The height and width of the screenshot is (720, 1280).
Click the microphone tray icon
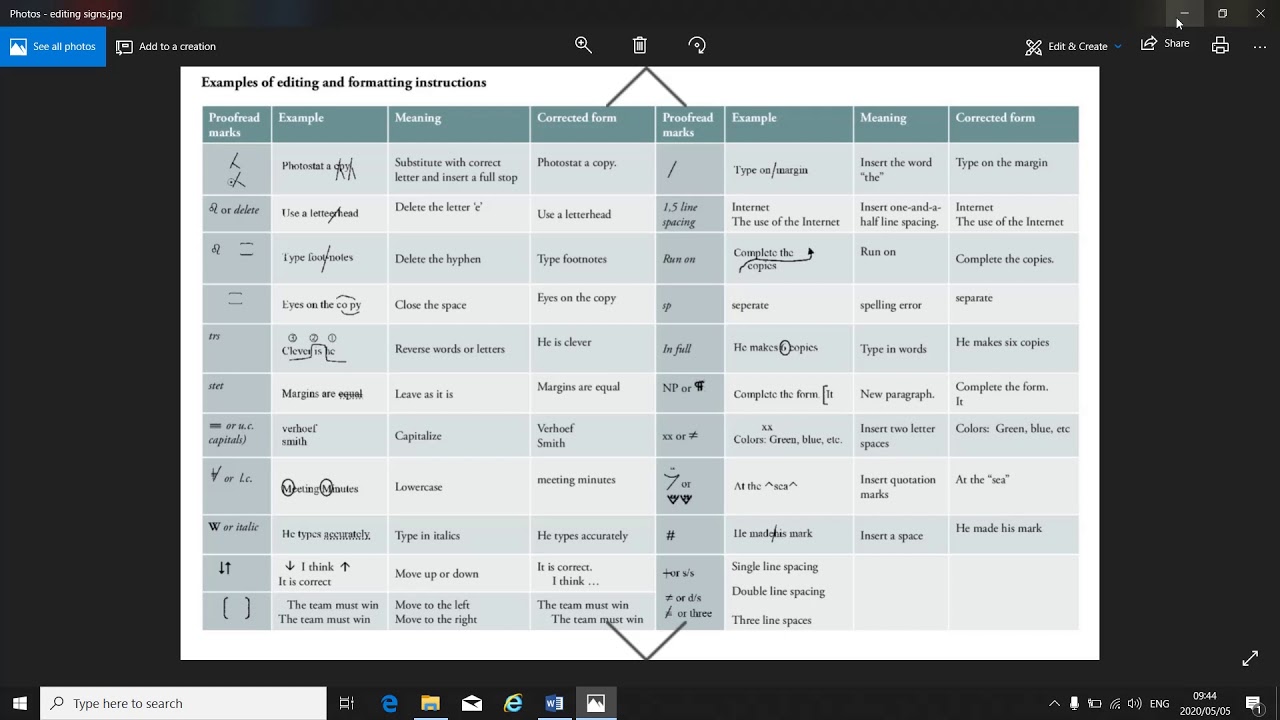[x=1074, y=704]
